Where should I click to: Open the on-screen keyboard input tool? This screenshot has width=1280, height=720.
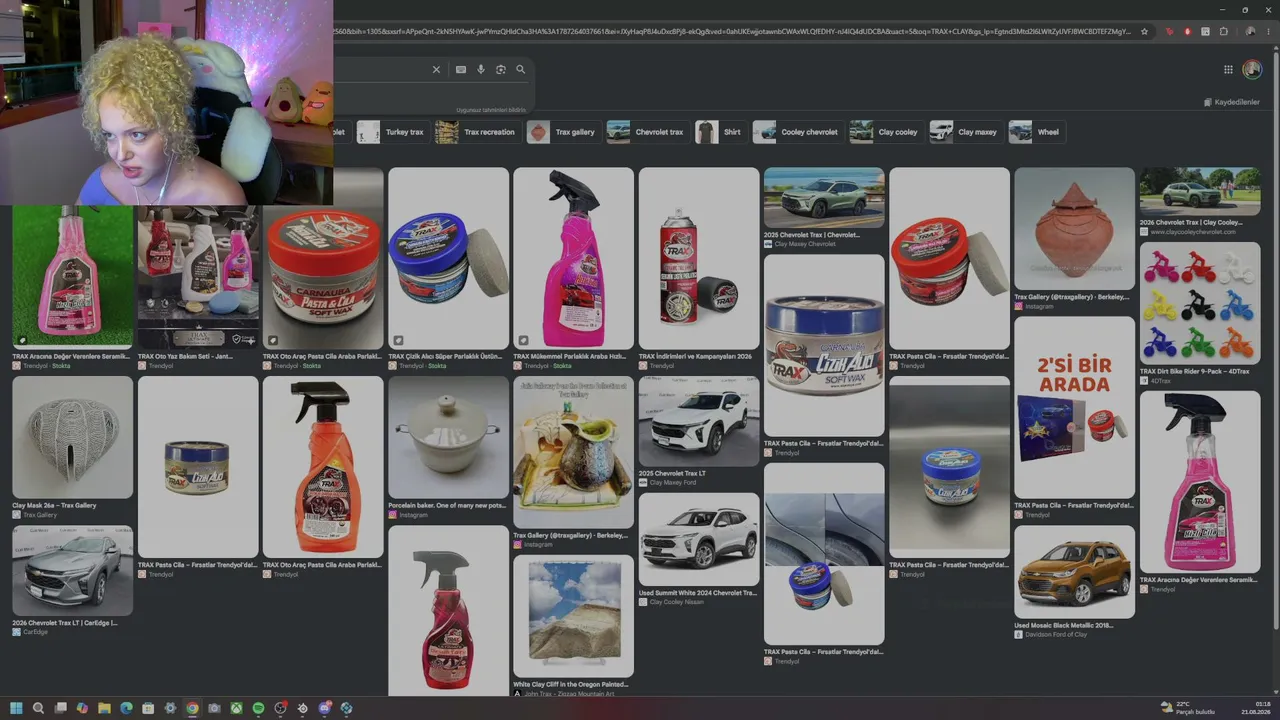pos(461,70)
